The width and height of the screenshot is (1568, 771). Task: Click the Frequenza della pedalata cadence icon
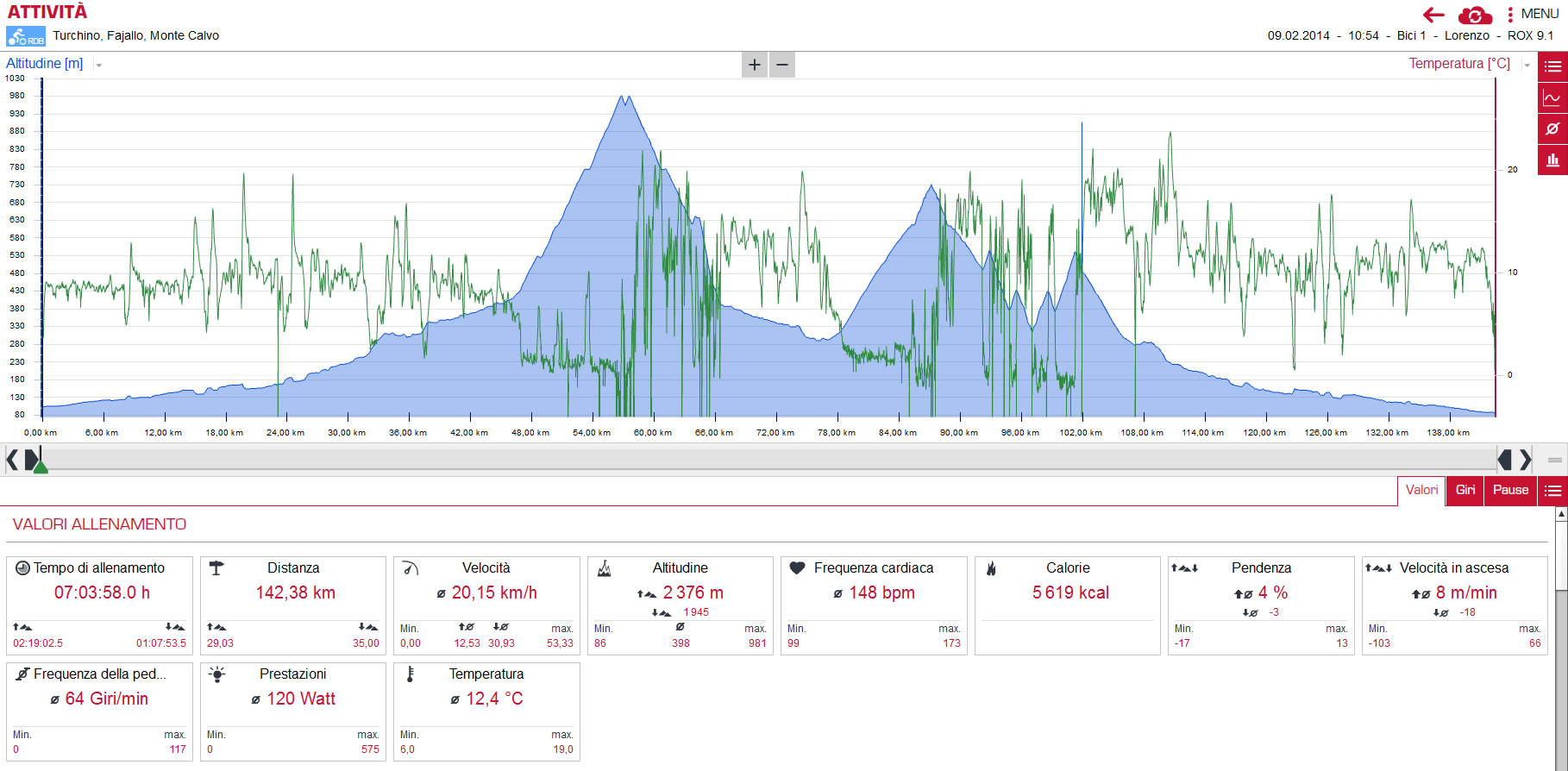click(x=23, y=674)
